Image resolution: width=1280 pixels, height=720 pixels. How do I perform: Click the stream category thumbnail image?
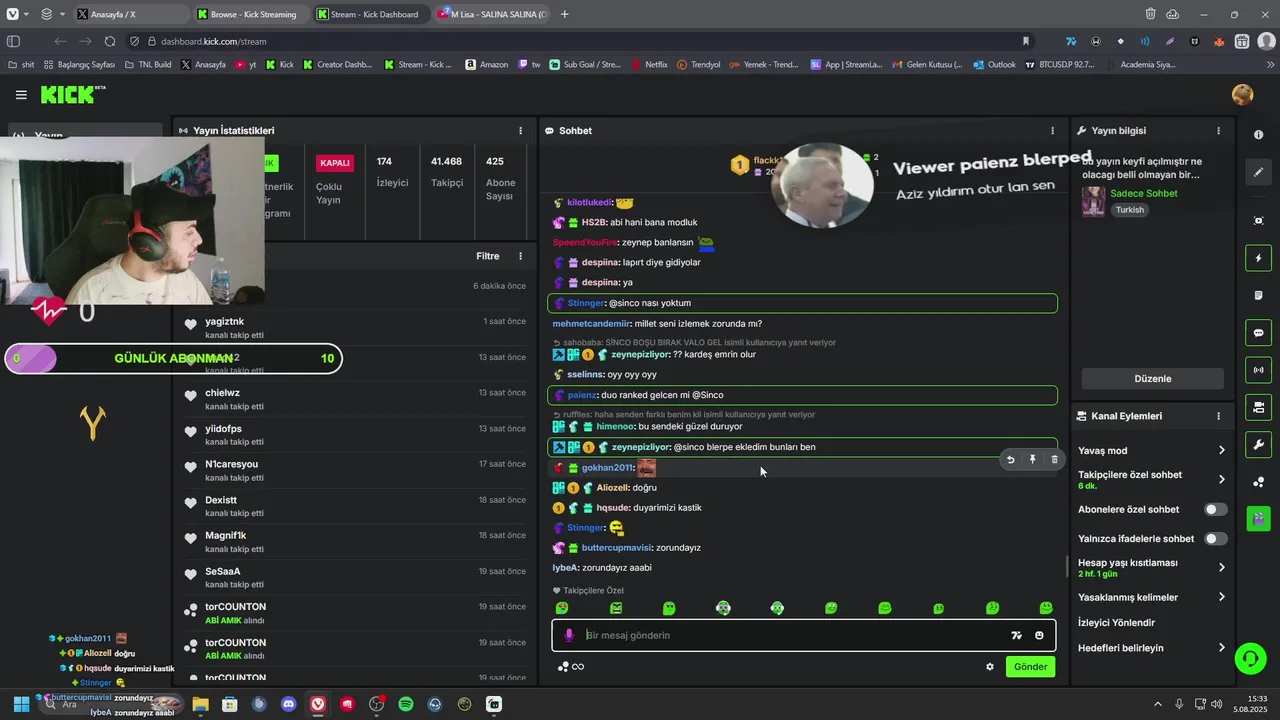click(x=1094, y=201)
